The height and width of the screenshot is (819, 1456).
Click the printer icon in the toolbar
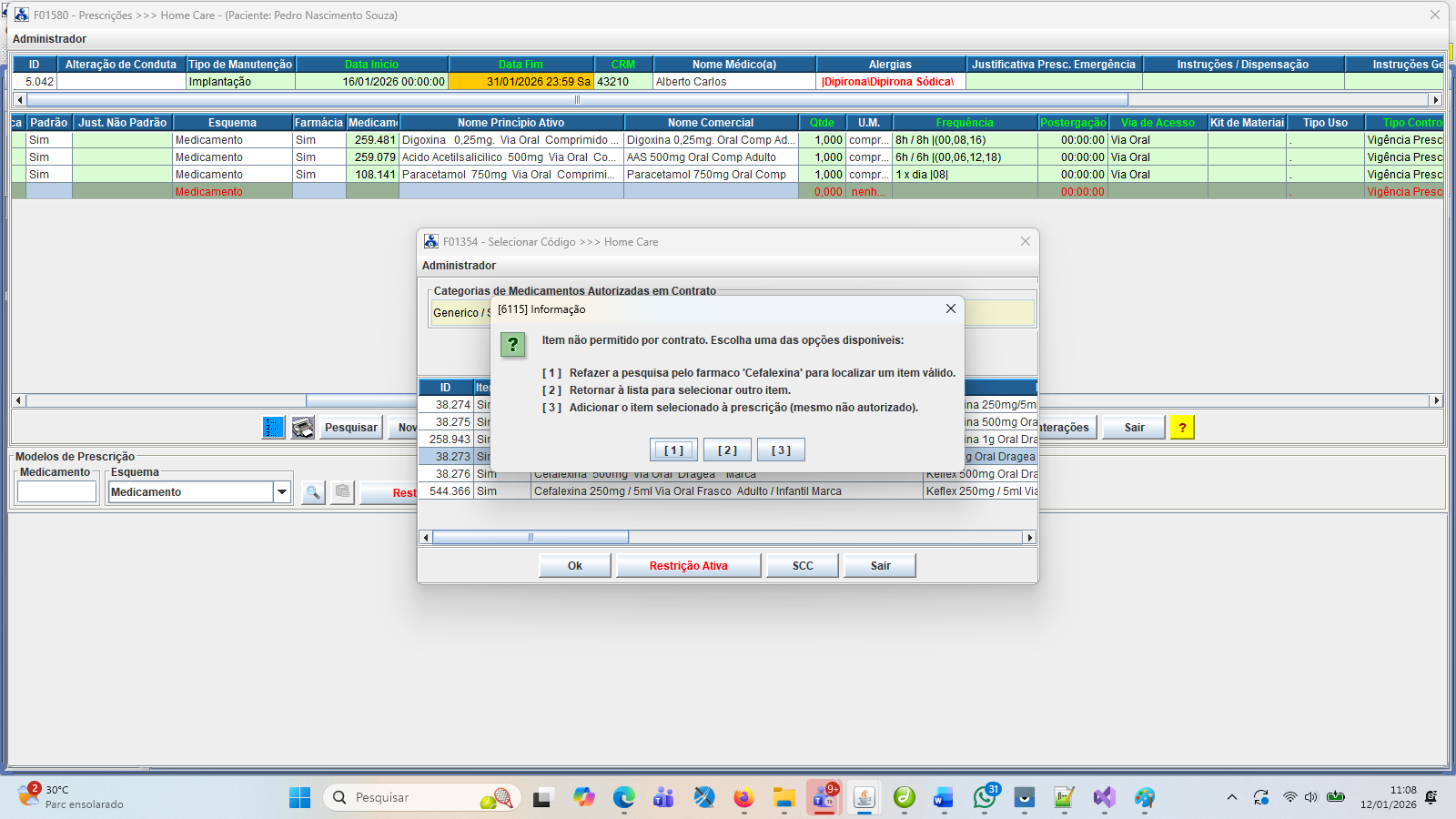303,428
